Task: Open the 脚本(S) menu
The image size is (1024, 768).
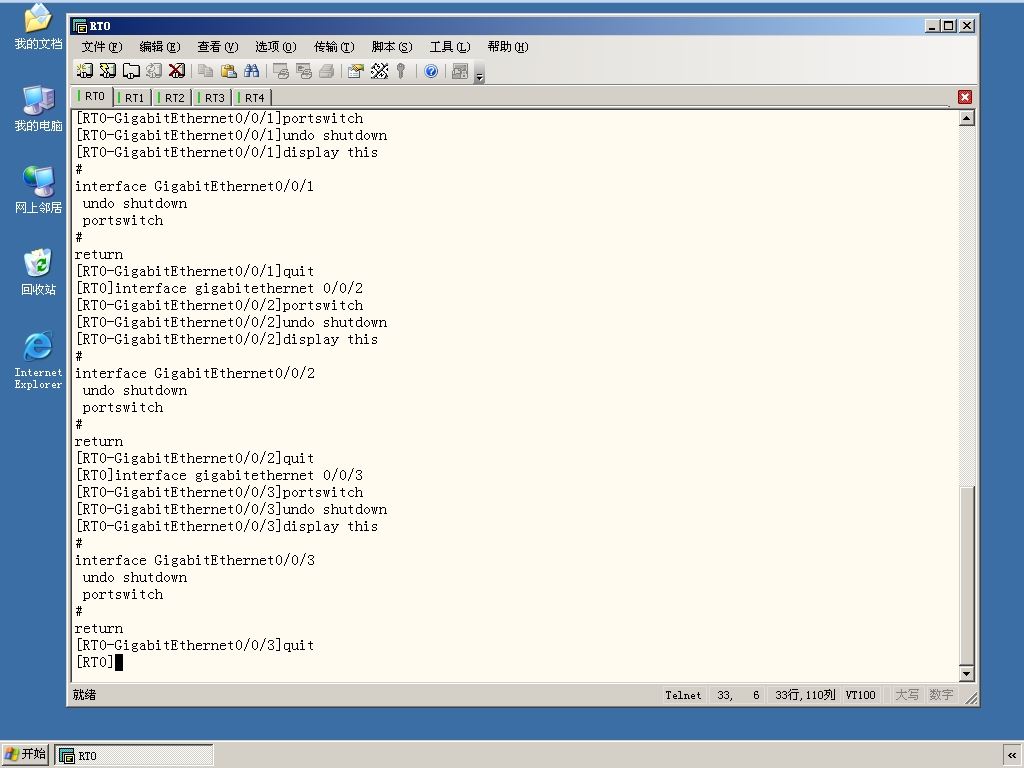Action: (392, 46)
